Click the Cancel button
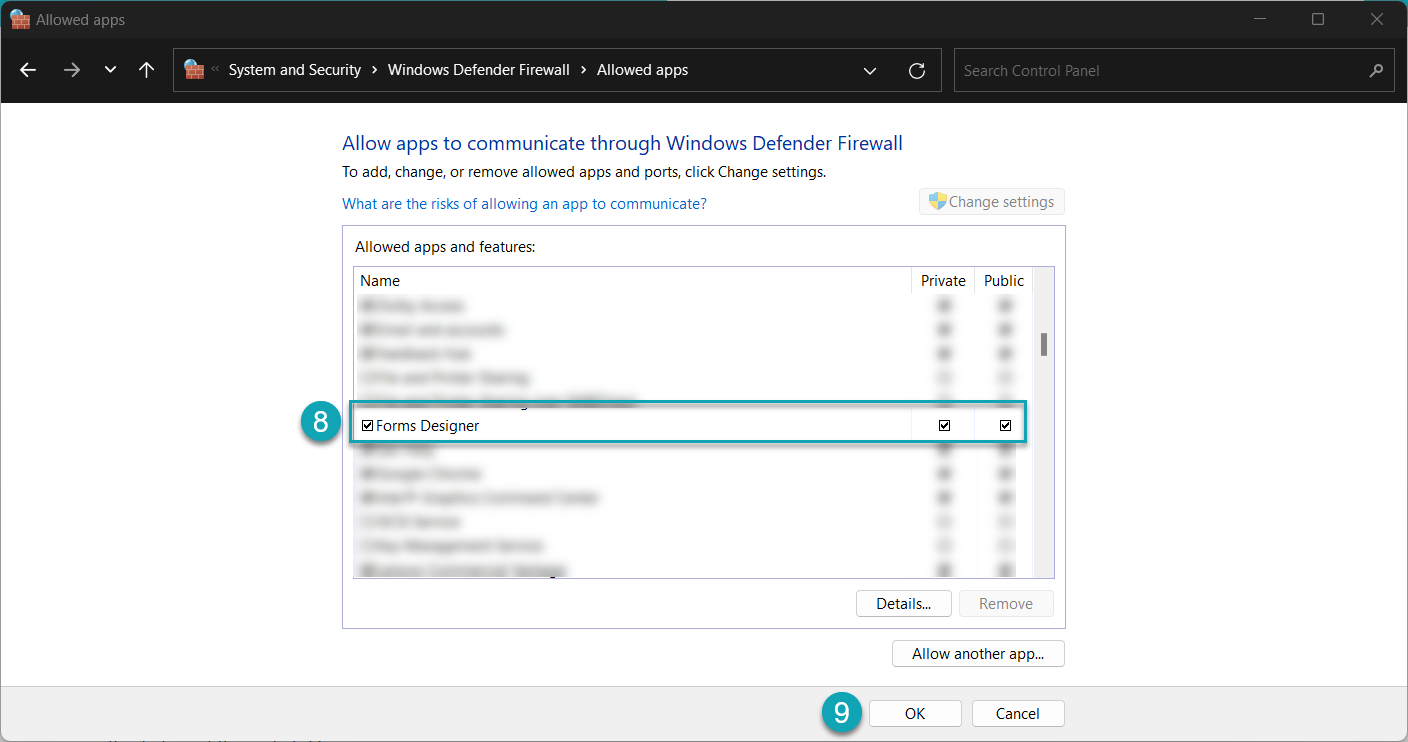The width and height of the screenshot is (1408, 742). (1018, 713)
